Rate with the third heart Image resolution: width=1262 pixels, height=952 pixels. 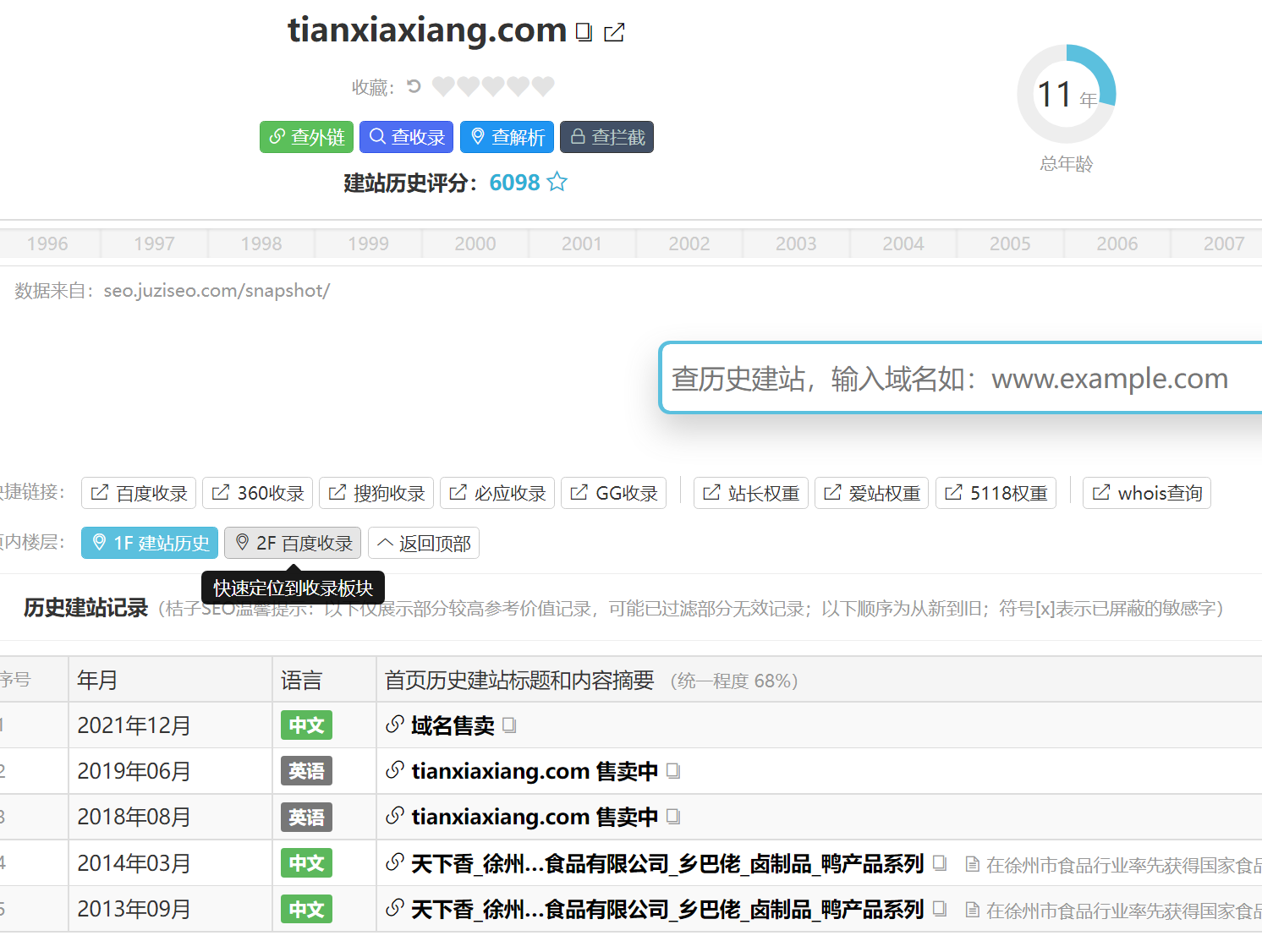point(493,86)
